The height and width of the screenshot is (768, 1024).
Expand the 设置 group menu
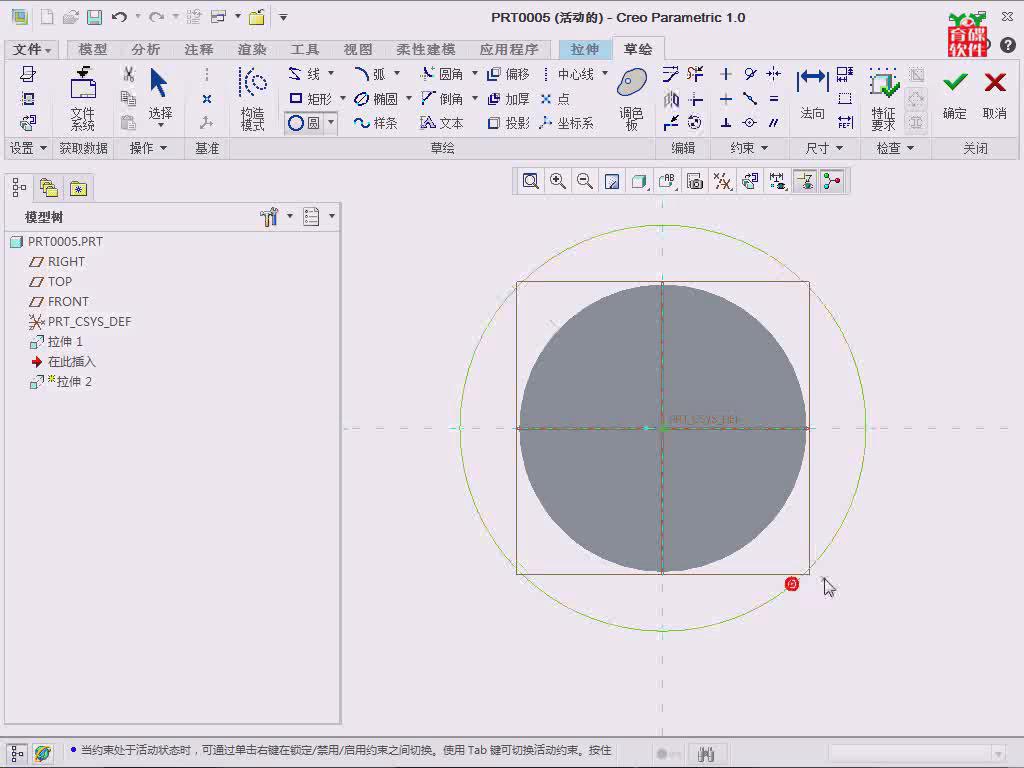tap(27, 148)
